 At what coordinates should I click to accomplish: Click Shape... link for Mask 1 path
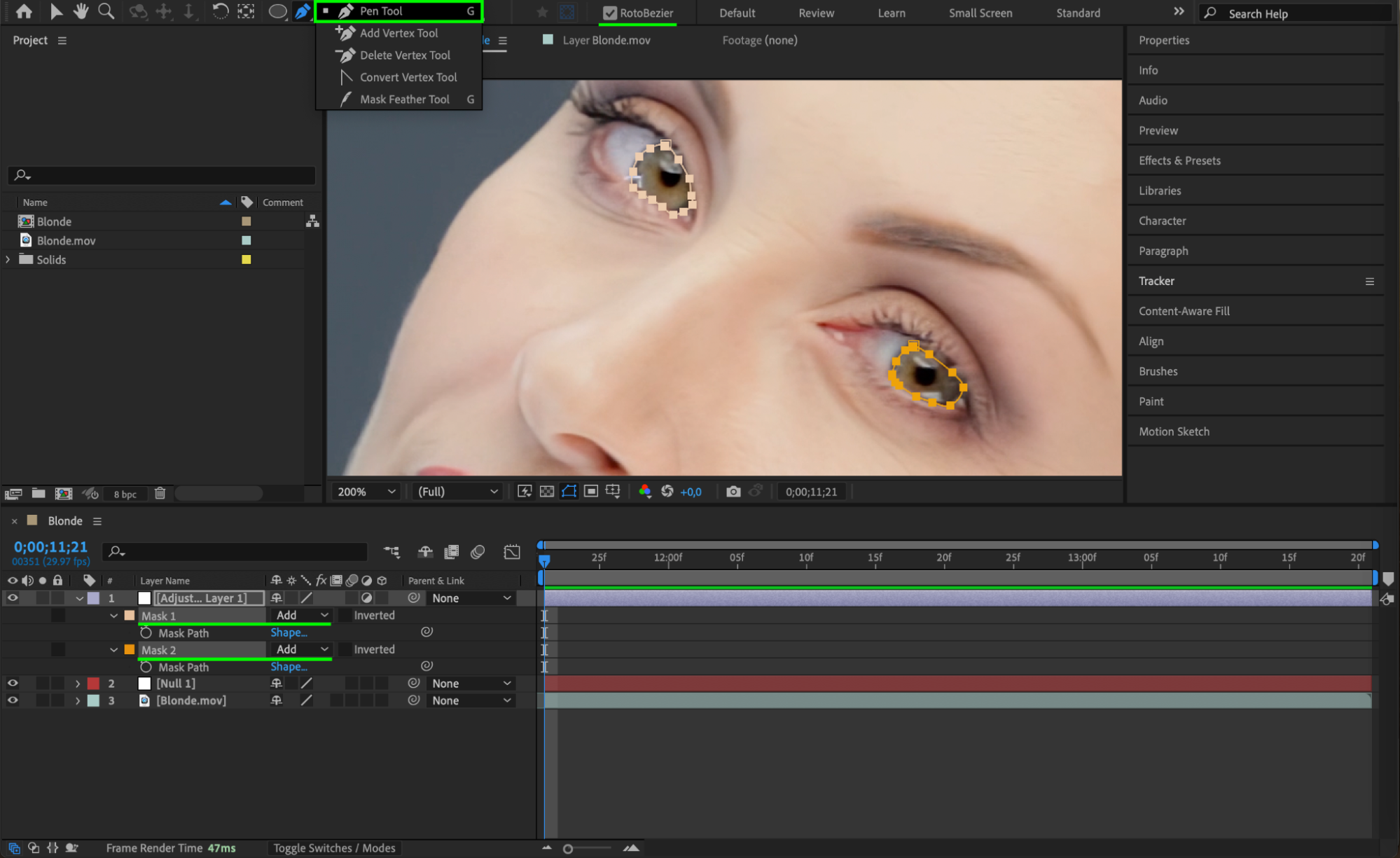tap(289, 632)
